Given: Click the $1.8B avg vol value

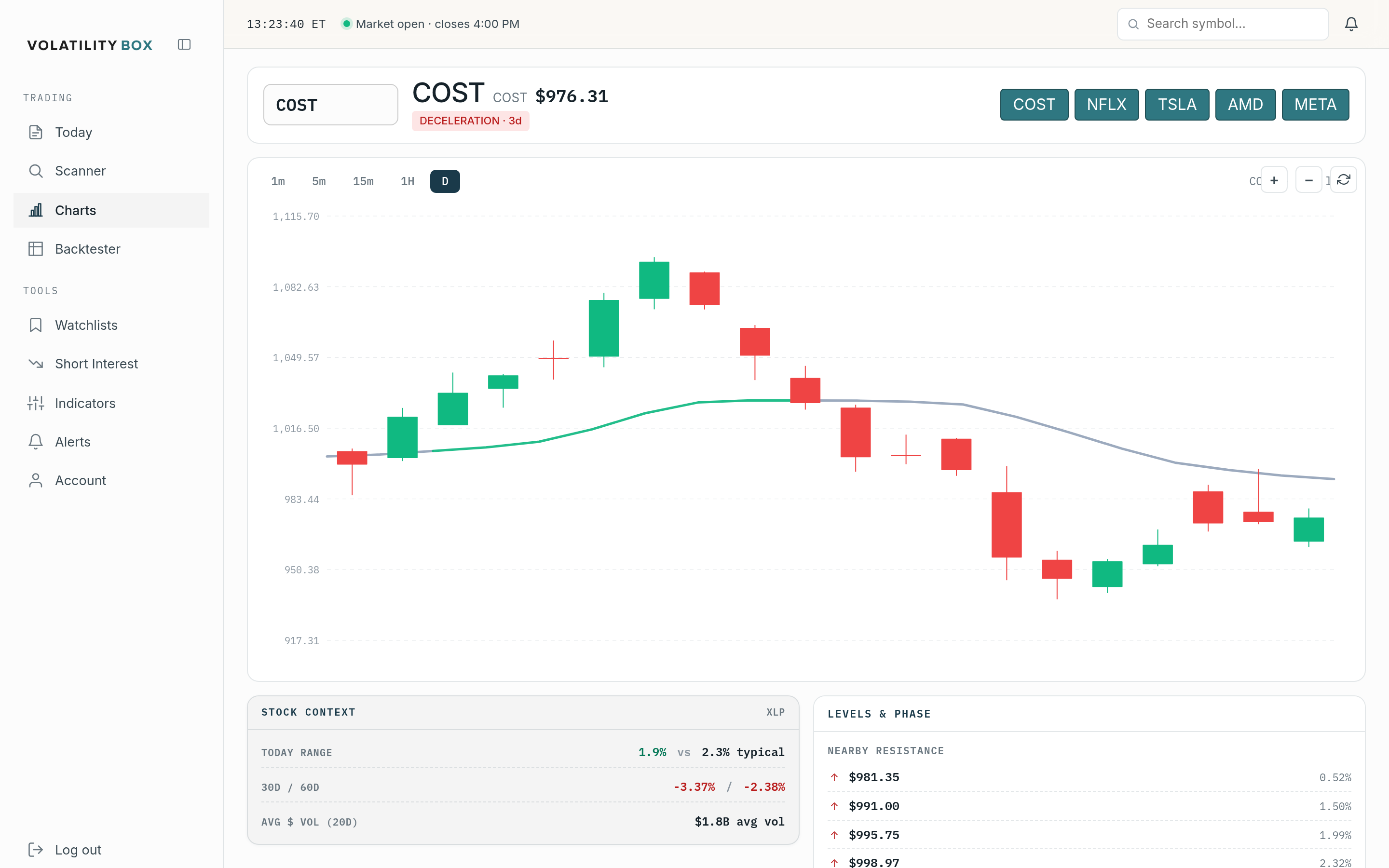Looking at the screenshot, I should point(739,822).
